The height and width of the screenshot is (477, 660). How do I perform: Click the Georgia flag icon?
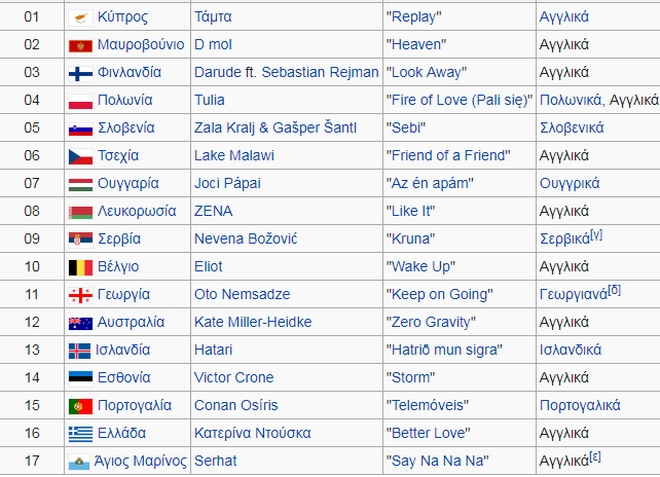(80, 295)
